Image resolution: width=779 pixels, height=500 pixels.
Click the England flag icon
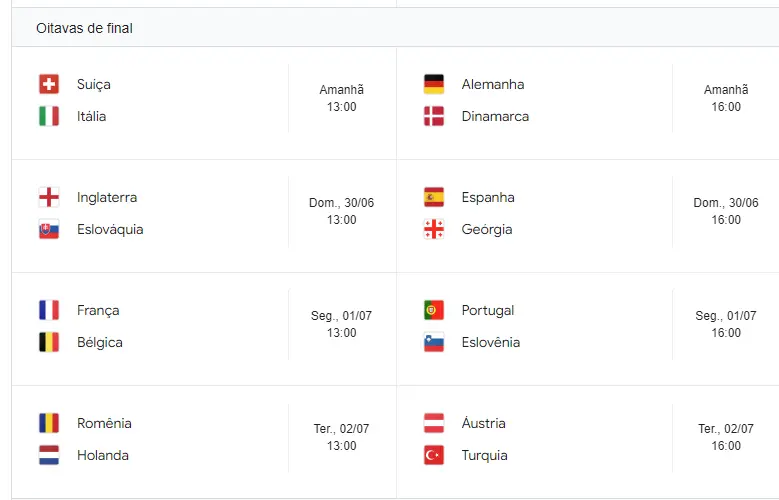coord(49,197)
